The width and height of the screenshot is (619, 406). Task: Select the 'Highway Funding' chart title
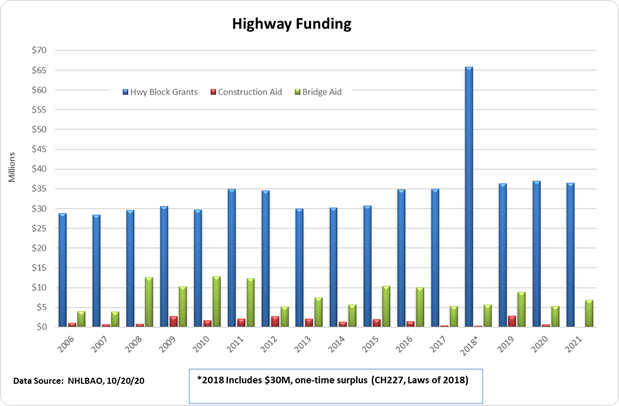coord(291,24)
